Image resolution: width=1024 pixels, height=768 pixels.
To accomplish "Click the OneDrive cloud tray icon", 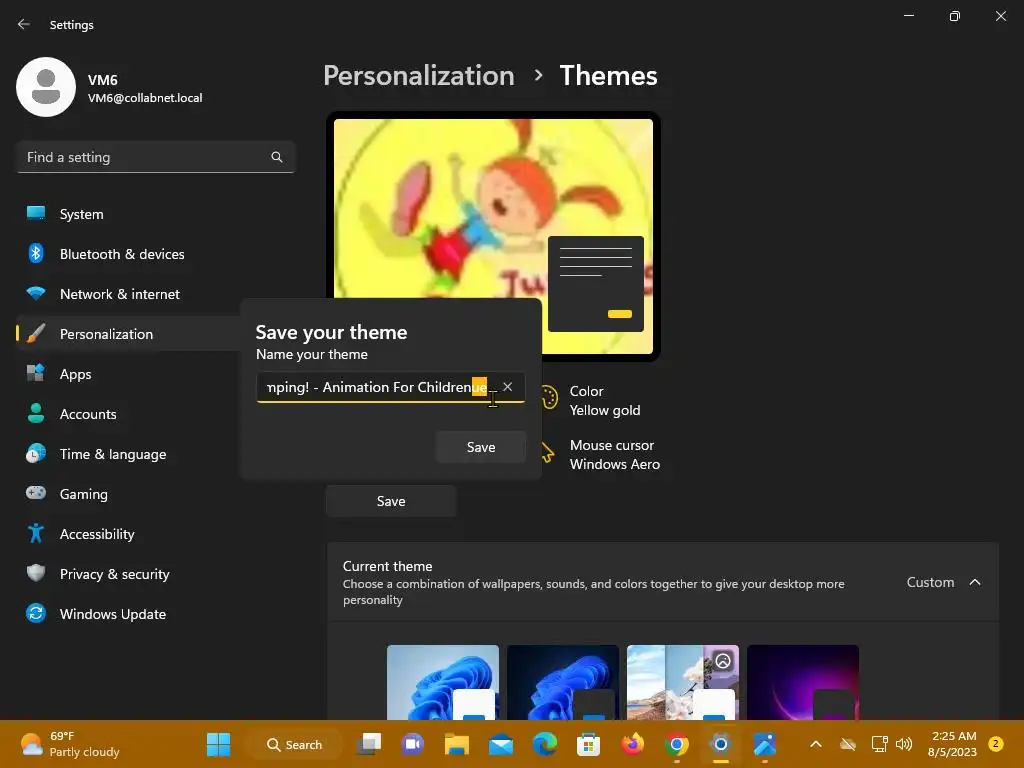I will pyautogui.click(x=848, y=744).
